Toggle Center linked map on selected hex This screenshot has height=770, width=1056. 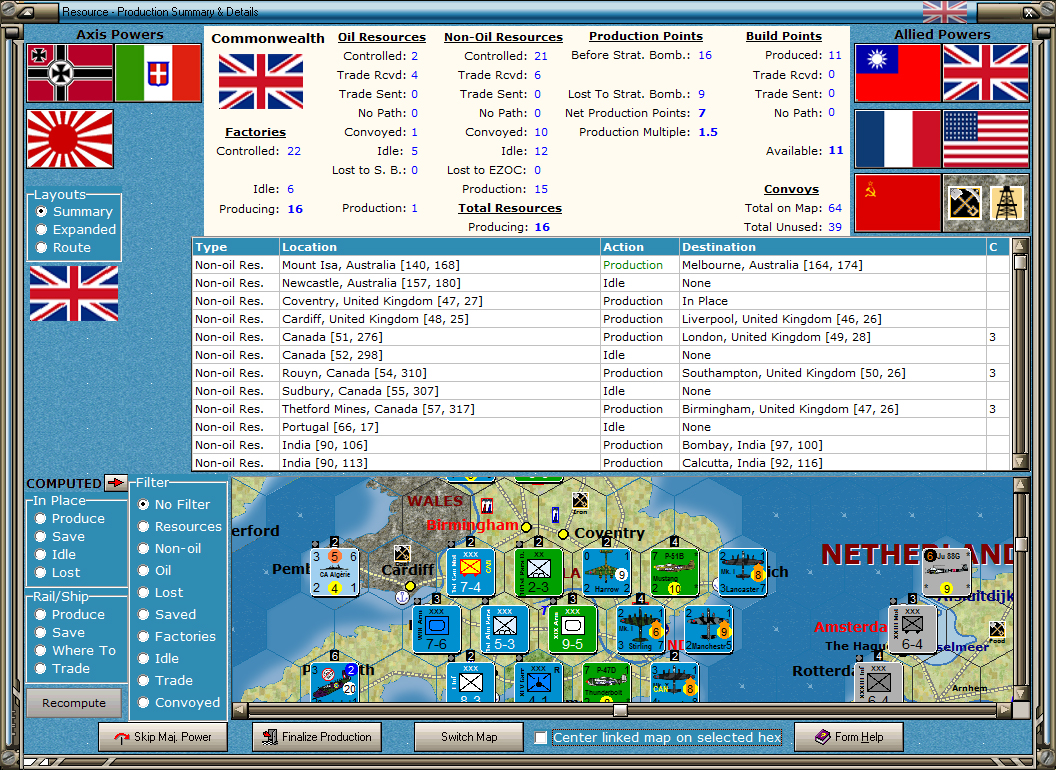(540, 738)
